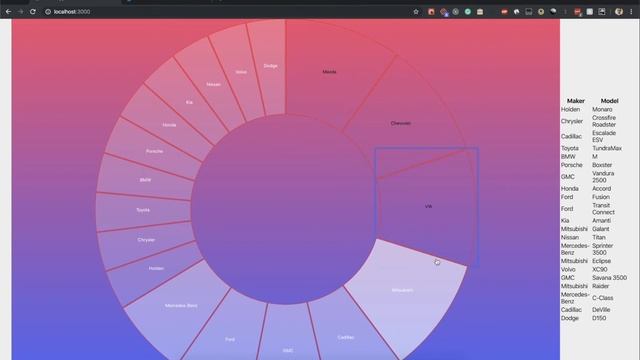Click the Nissan chart segment
Viewport: 640px width, 360px height.
(x=213, y=84)
